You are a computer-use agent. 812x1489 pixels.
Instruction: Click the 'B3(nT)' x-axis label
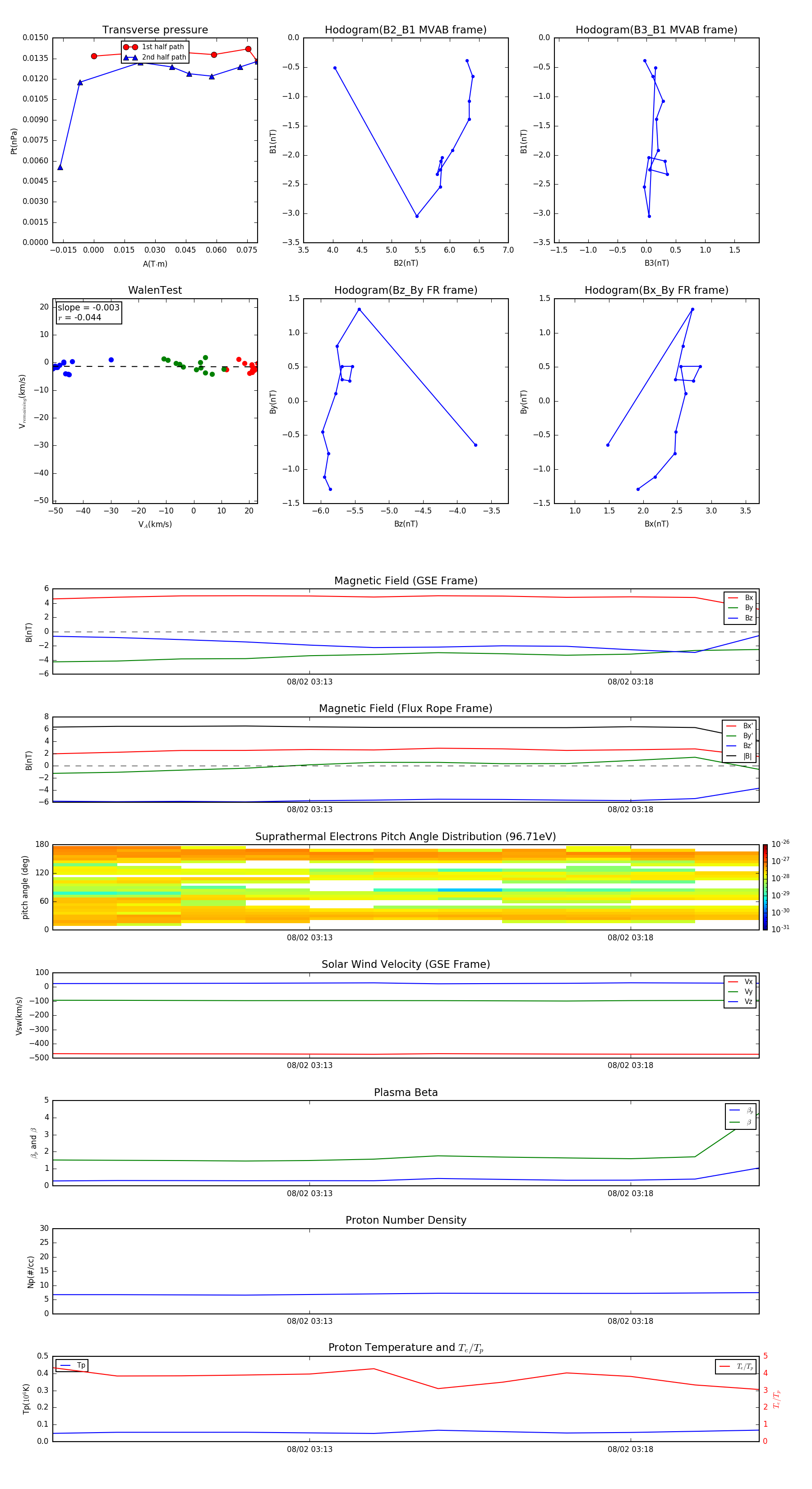coord(656,263)
